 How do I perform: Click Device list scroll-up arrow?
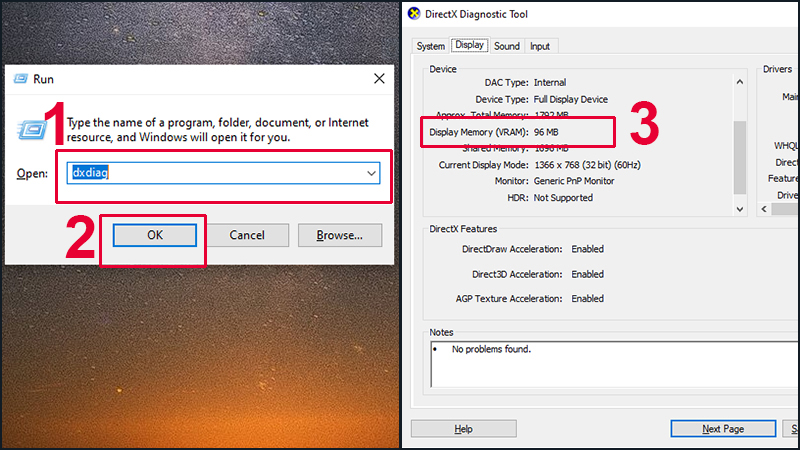pyautogui.click(x=740, y=82)
